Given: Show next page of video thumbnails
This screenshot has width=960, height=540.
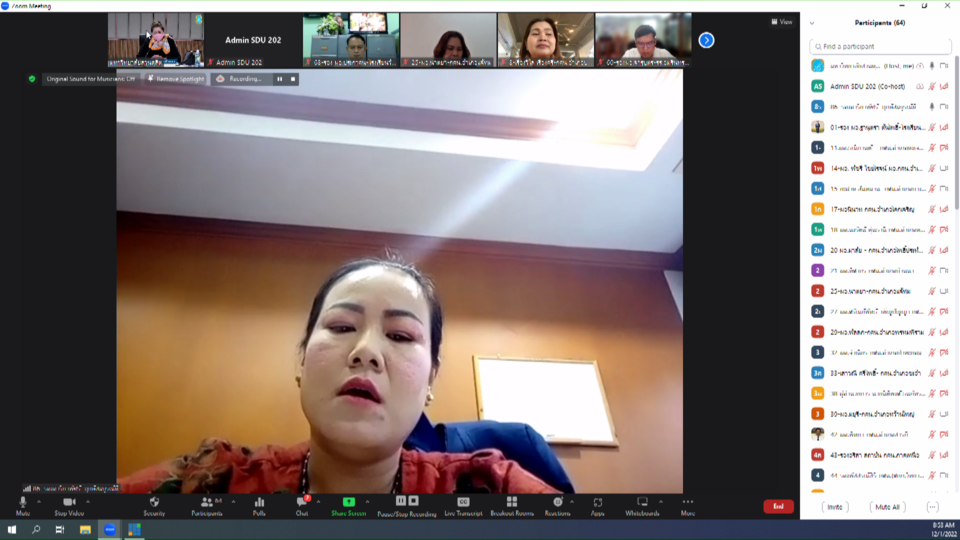Looking at the screenshot, I should 706,40.
